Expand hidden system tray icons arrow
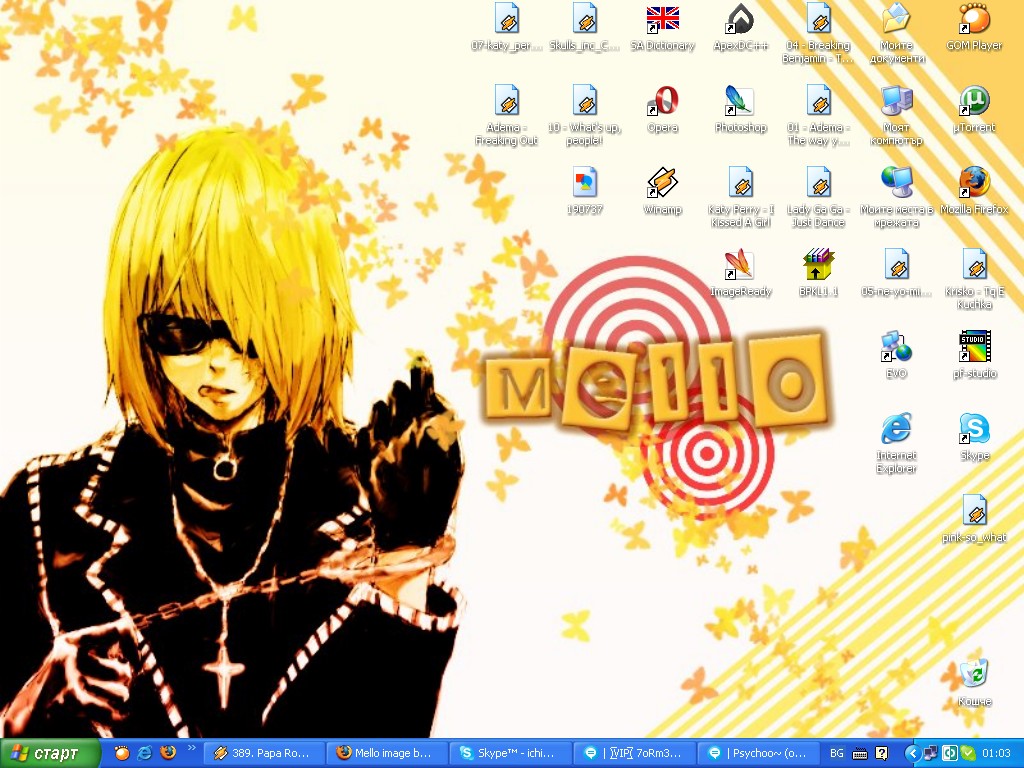The height and width of the screenshot is (768, 1024). 914,754
